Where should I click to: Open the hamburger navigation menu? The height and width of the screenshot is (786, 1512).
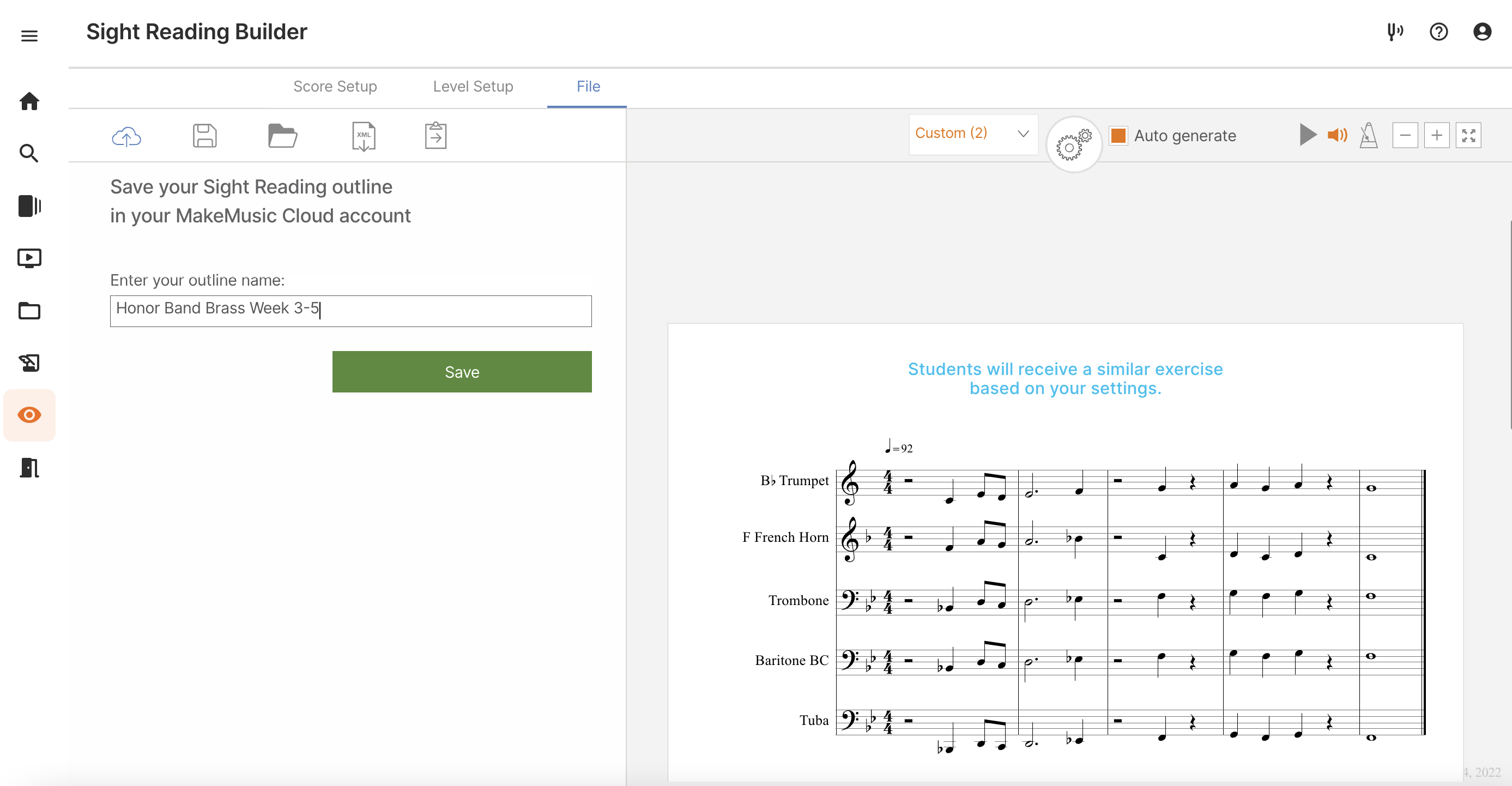[29, 36]
